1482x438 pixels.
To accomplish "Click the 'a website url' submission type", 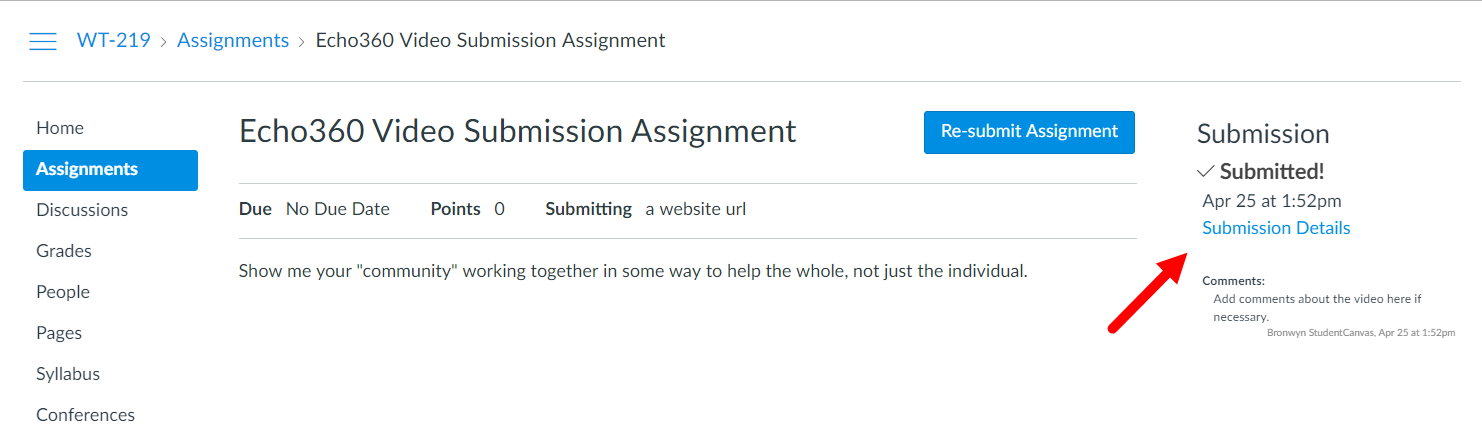I will click(696, 209).
